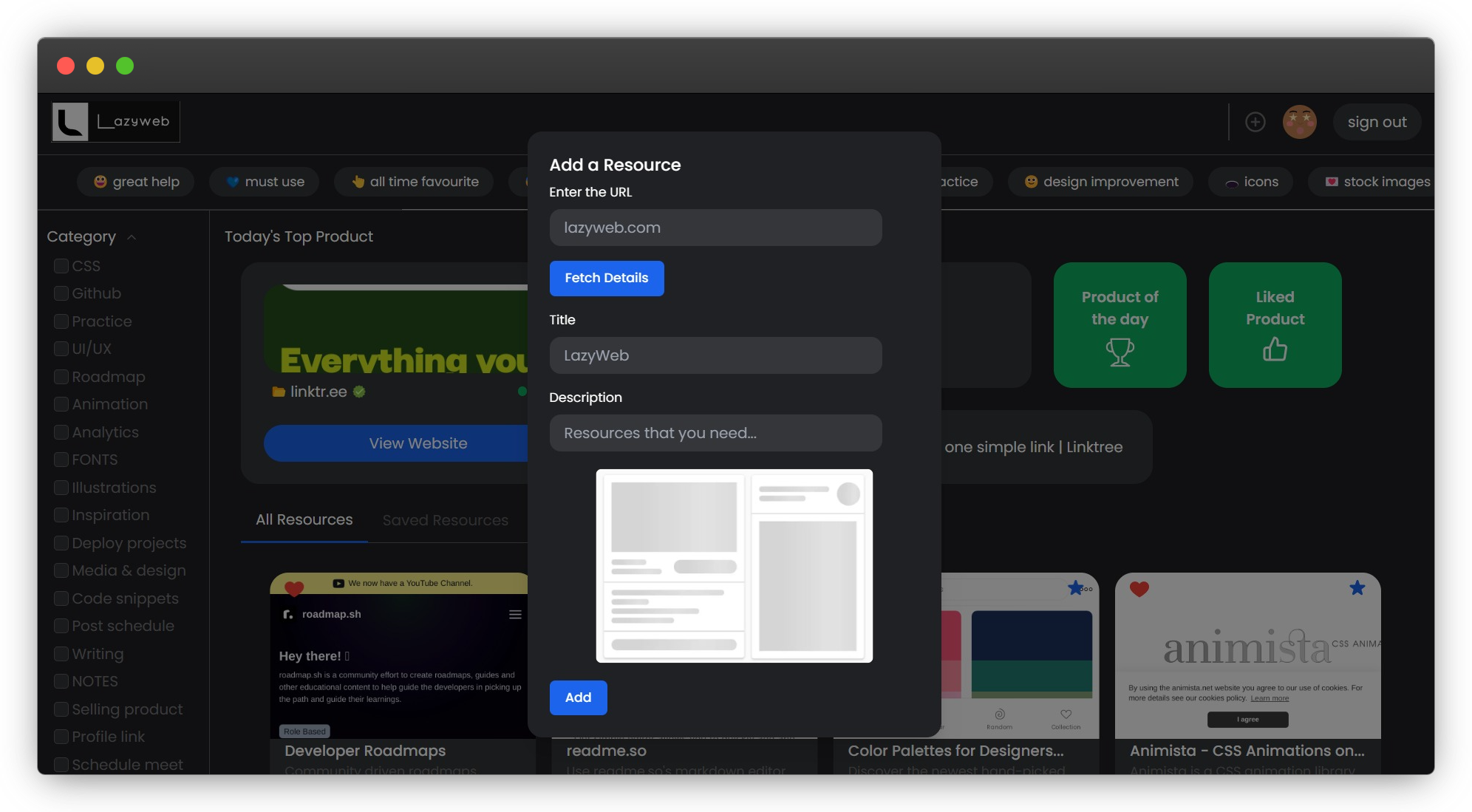The image size is (1472, 812).
Task: Select the icons tag
Action: (x=1250, y=182)
